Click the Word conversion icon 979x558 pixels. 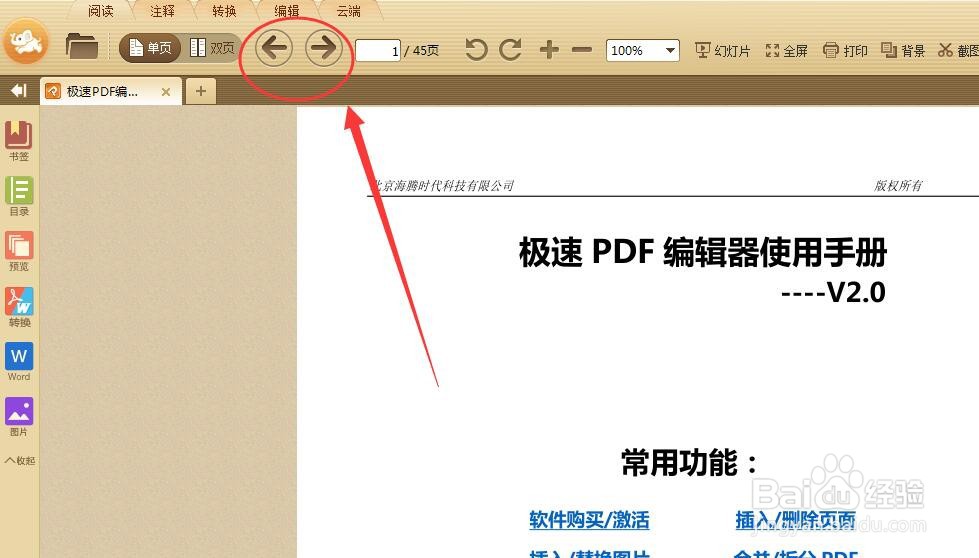click(x=19, y=361)
